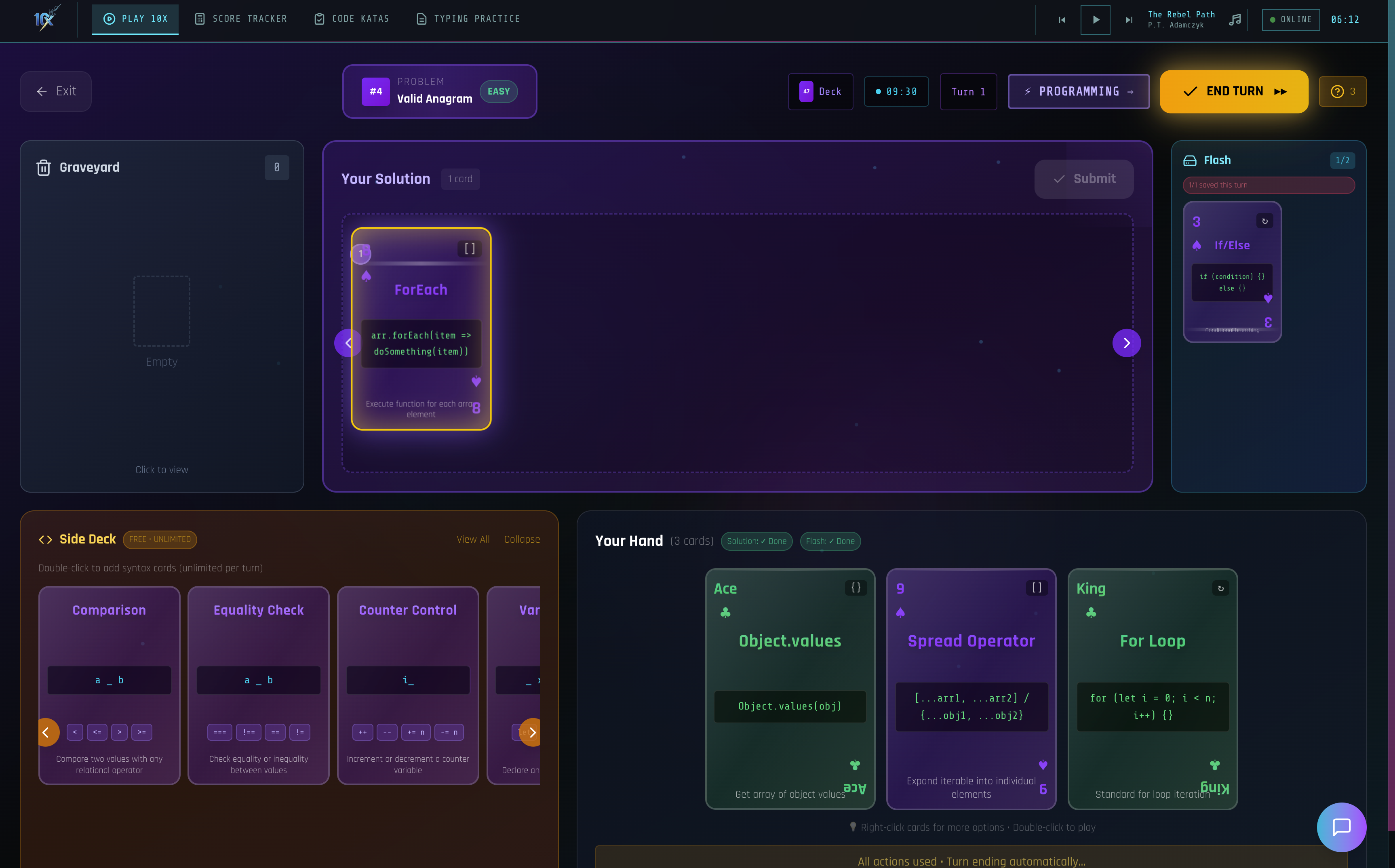Screen dimensions: 1395x868
Task: Click the right arrow in Your Solution area
Action: [x=1126, y=343]
